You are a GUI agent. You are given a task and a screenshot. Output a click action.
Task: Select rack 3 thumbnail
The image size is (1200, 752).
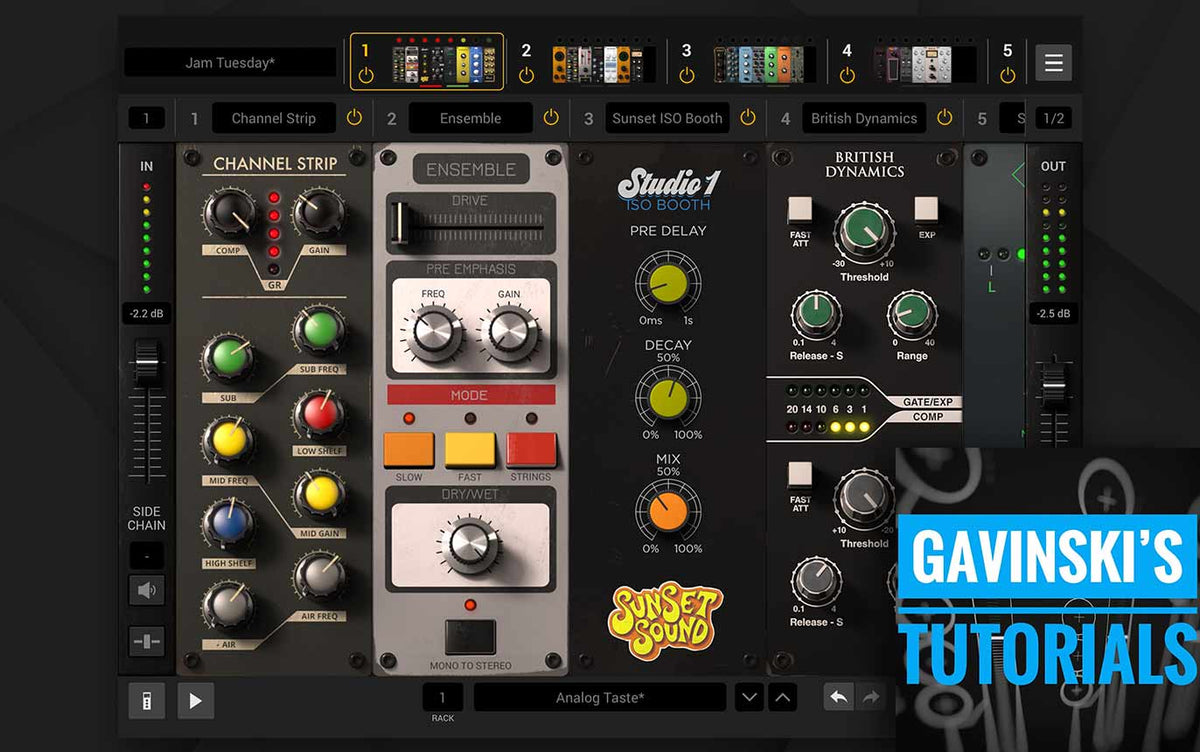pos(765,63)
